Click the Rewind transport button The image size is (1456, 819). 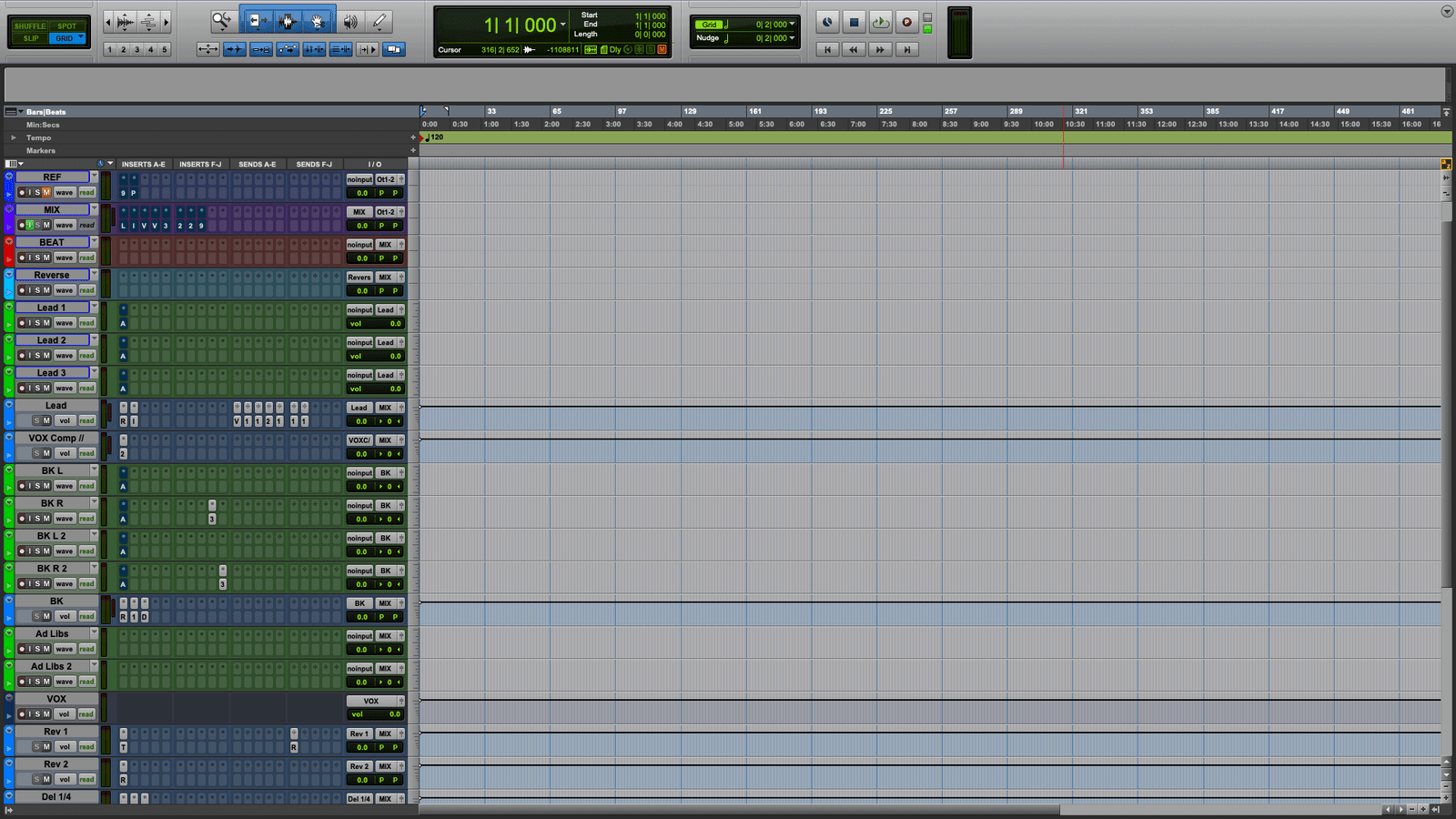click(854, 50)
